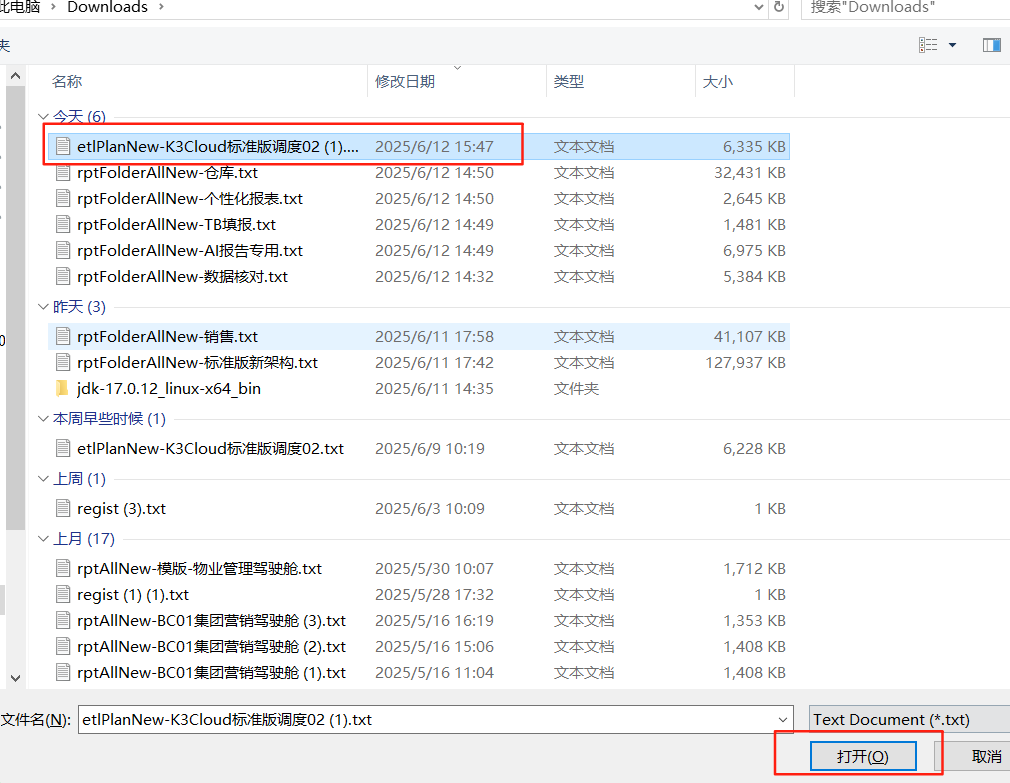The image size is (1010, 783).
Task: Click the file name input field
Action: coord(425,719)
